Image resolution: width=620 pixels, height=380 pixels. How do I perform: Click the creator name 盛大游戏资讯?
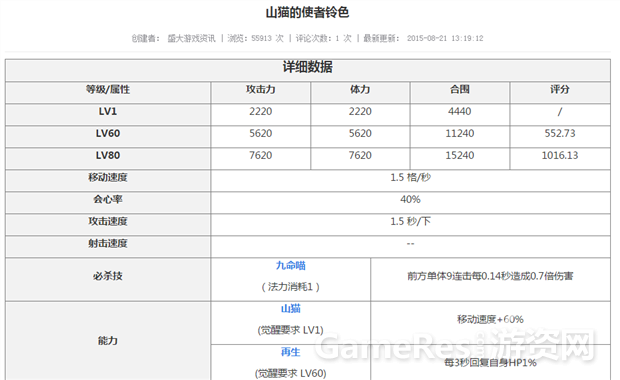click(191, 38)
